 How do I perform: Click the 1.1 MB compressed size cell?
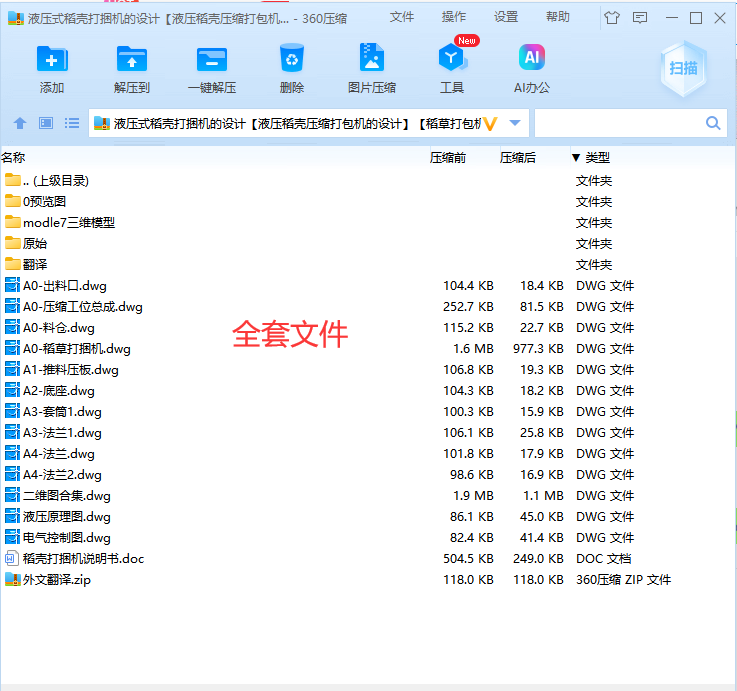[543, 495]
